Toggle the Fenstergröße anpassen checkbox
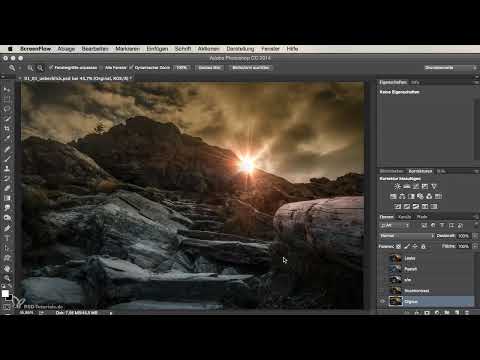The image size is (480, 360). (51, 68)
